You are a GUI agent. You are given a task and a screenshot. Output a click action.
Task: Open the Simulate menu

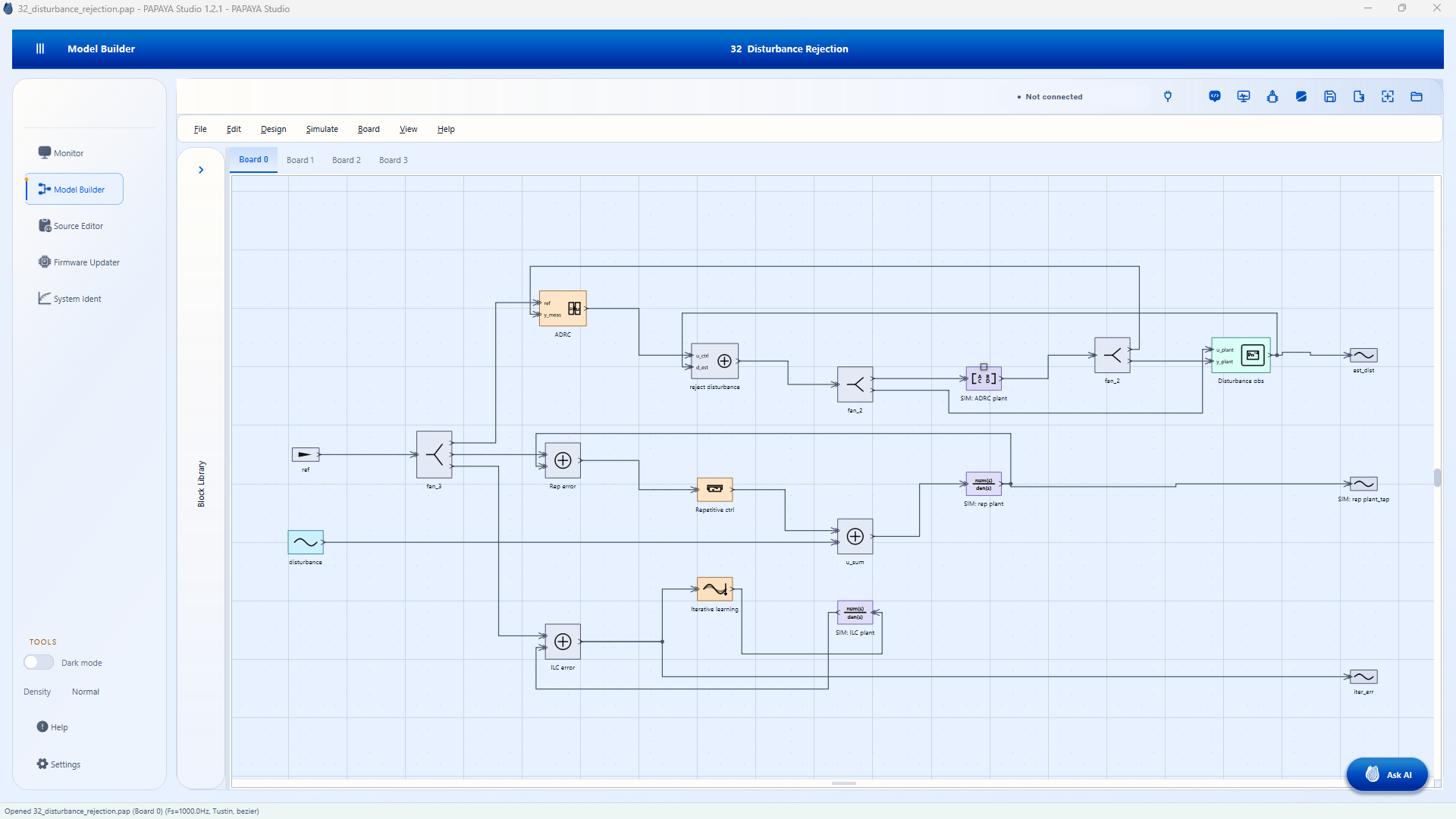tap(322, 129)
